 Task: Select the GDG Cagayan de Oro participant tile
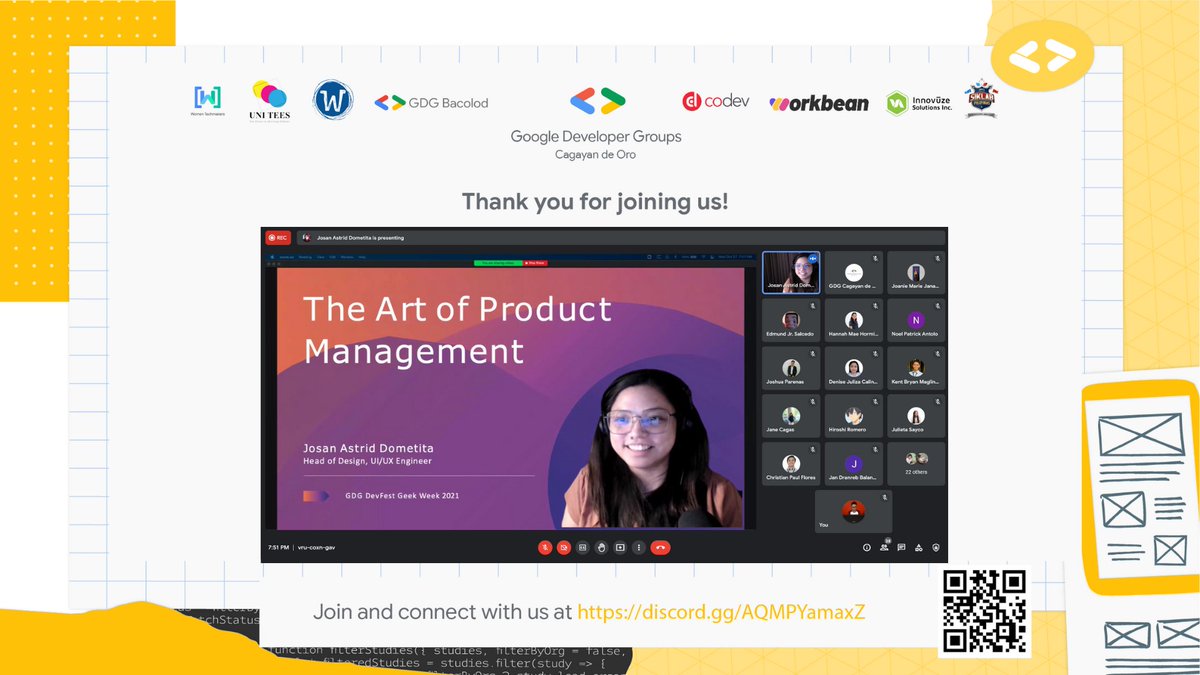(853, 272)
